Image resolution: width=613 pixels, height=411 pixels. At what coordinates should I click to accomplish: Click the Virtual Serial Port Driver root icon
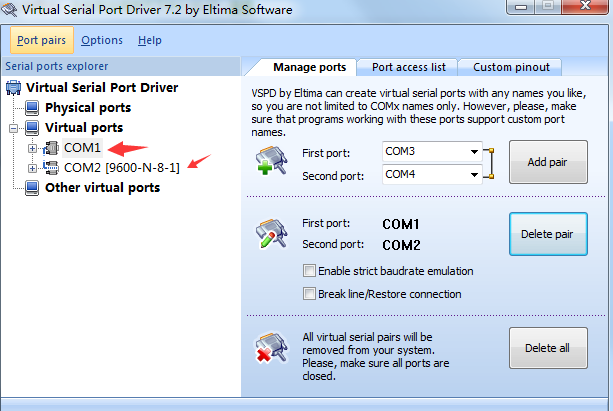[13, 88]
